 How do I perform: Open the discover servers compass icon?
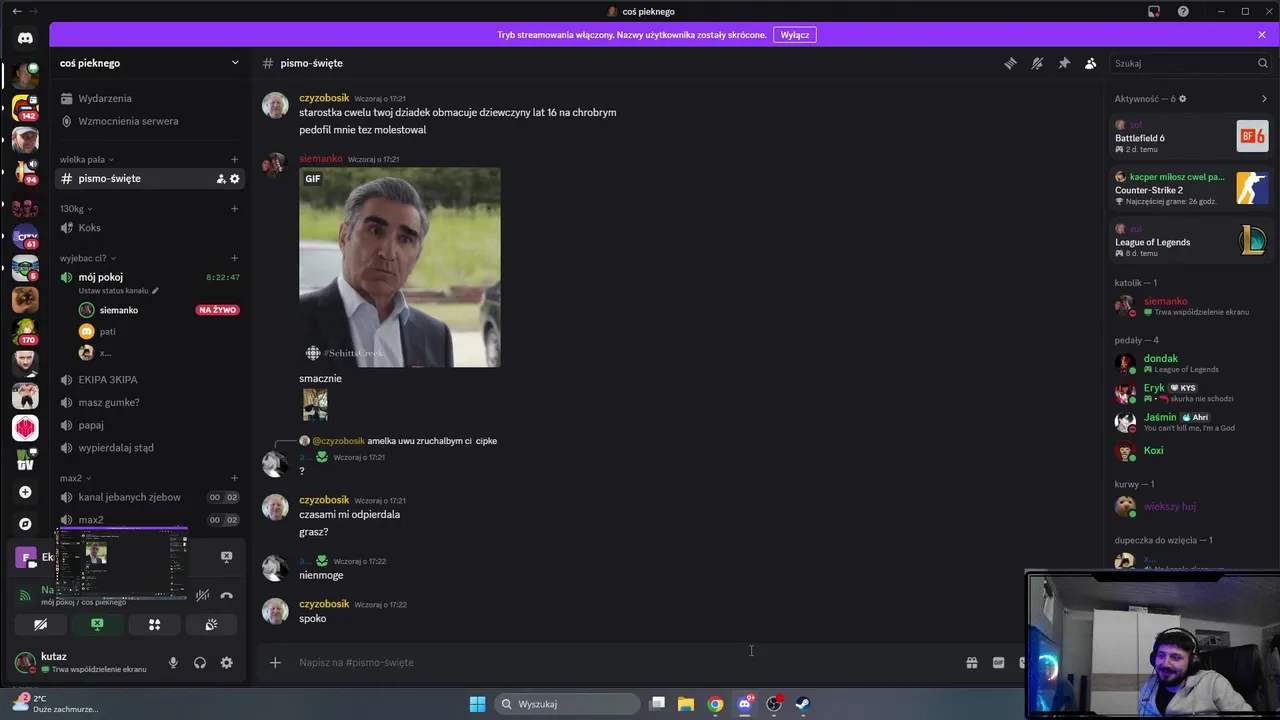coord(25,524)
